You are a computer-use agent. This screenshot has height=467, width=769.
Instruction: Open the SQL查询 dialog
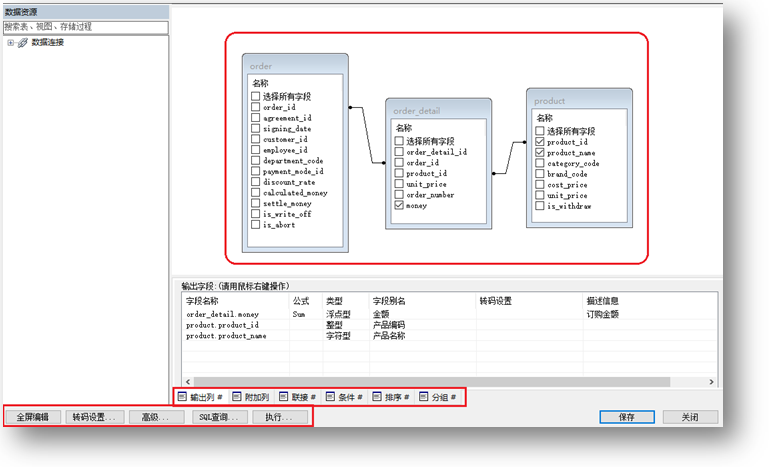click(219, 417)
